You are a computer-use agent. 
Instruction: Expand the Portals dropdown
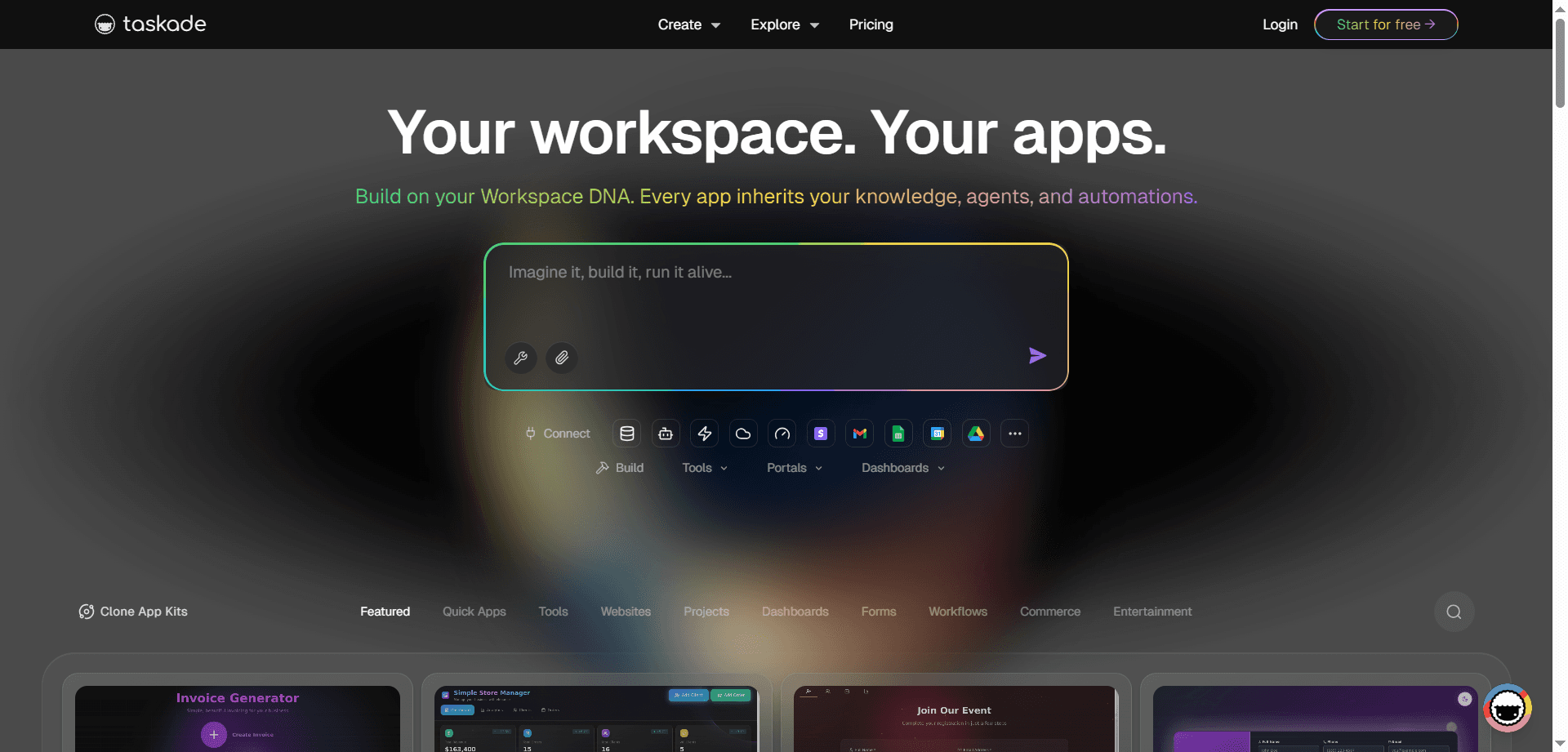(793, 467)
